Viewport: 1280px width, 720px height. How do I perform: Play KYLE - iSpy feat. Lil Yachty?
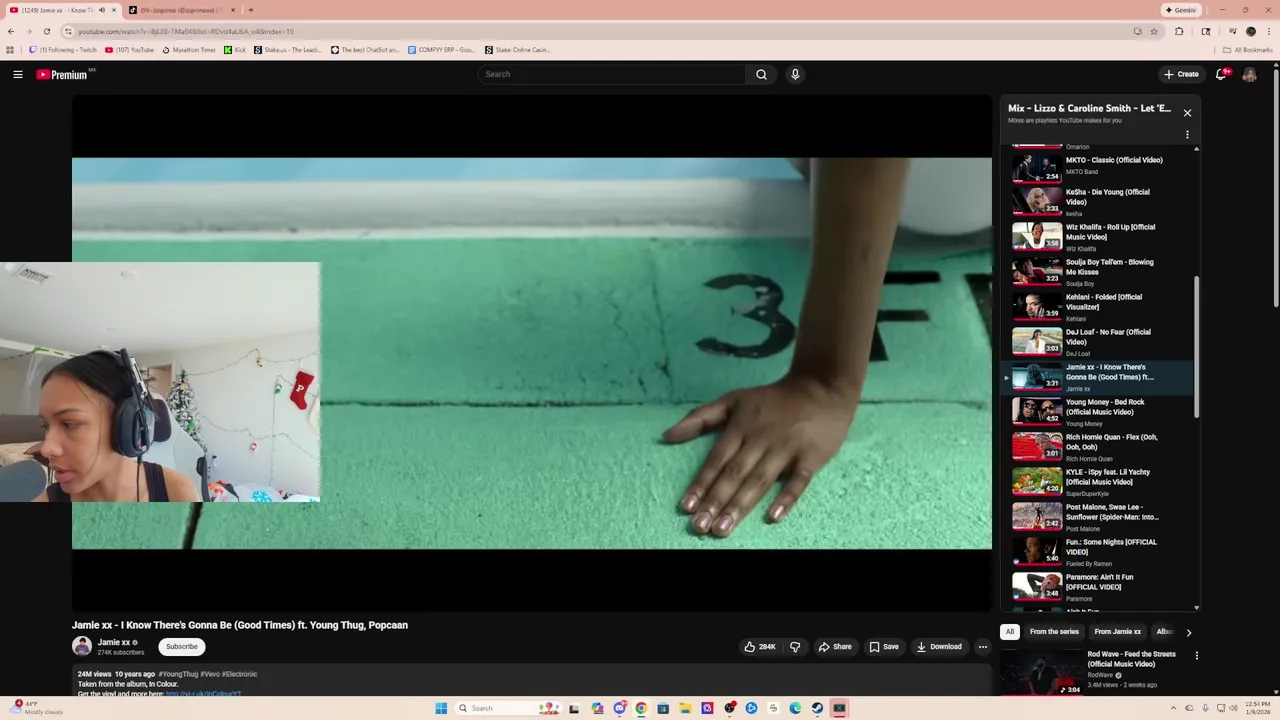[1100, 481]
